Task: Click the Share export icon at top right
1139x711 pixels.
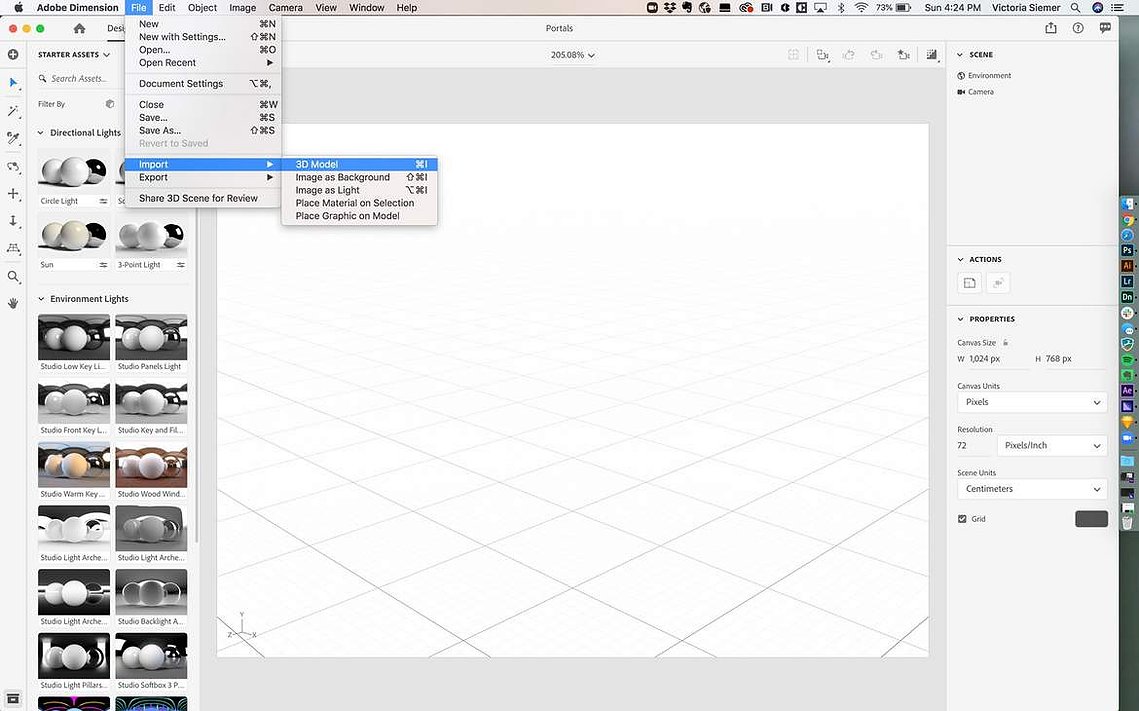Action: [1051, 28]
